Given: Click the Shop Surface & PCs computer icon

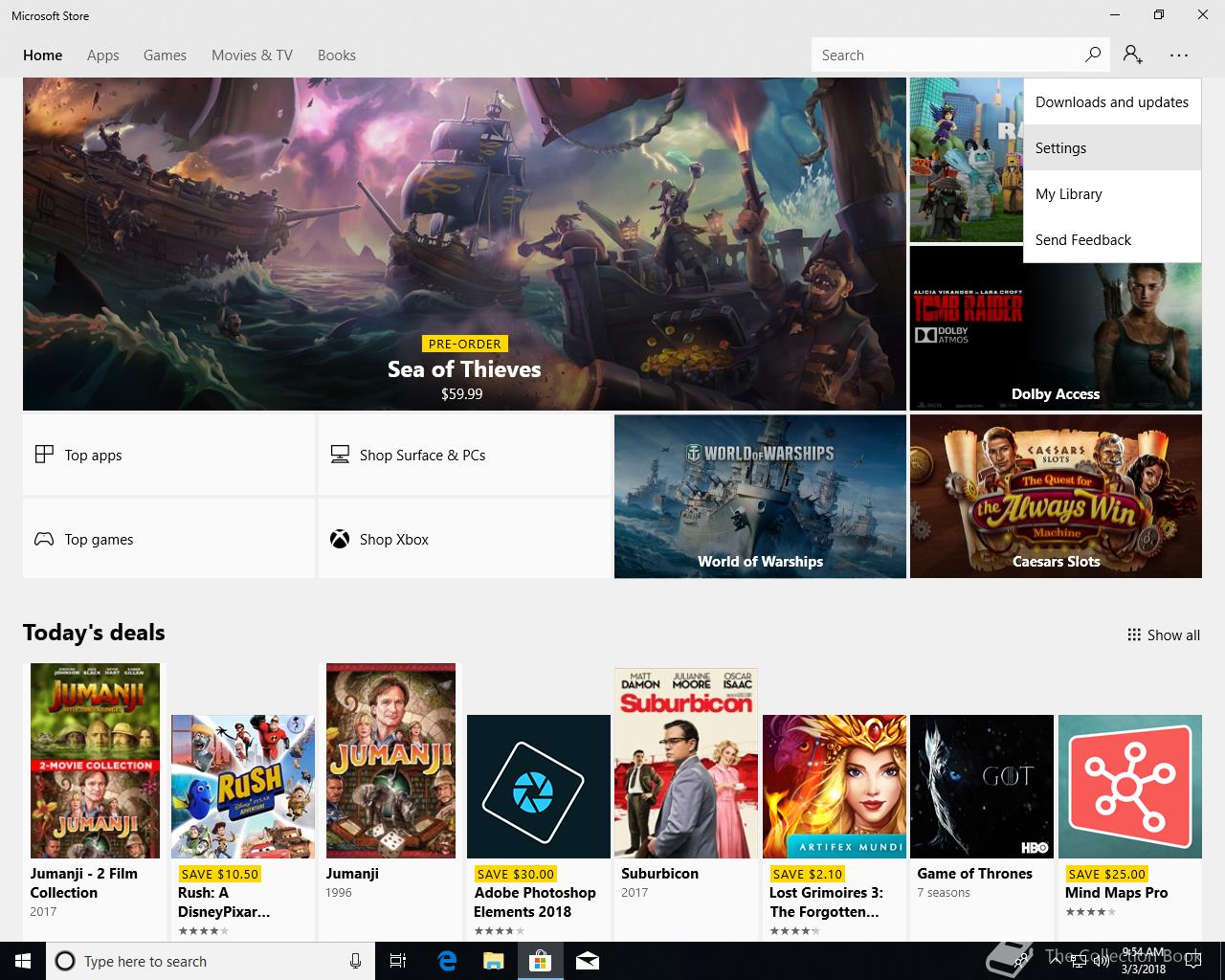Looking at the screenshot, I should (x=340, y=455).
